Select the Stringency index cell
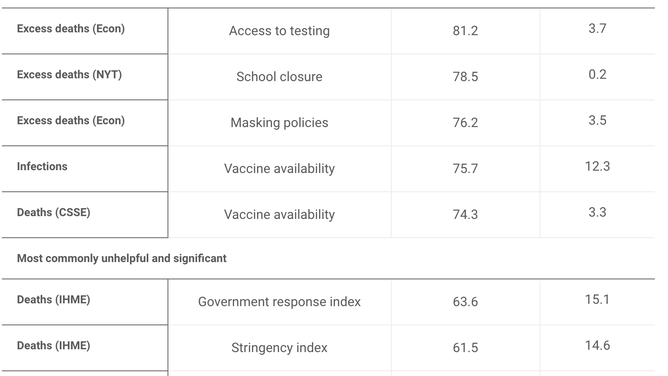This screenshot has width=668, height=376. (x=279, y=348)
